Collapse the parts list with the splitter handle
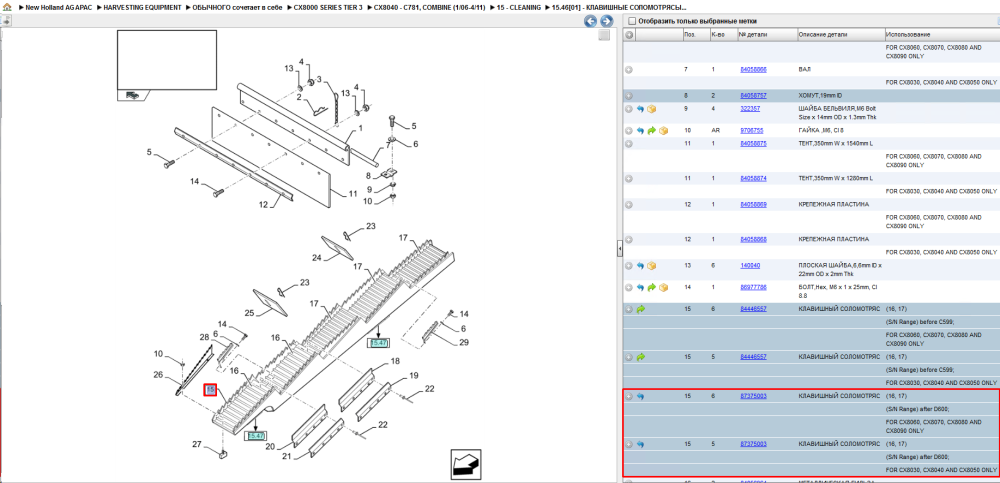The height and width of the screenshot is (483, 1000). (x=619, y=249)
